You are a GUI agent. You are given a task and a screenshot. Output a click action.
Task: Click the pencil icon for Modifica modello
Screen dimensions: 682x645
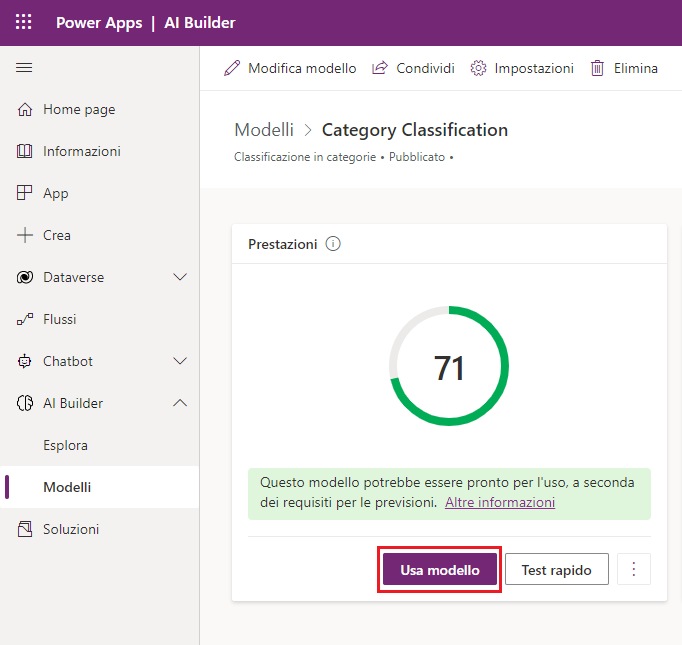click(x=232, y=68)
